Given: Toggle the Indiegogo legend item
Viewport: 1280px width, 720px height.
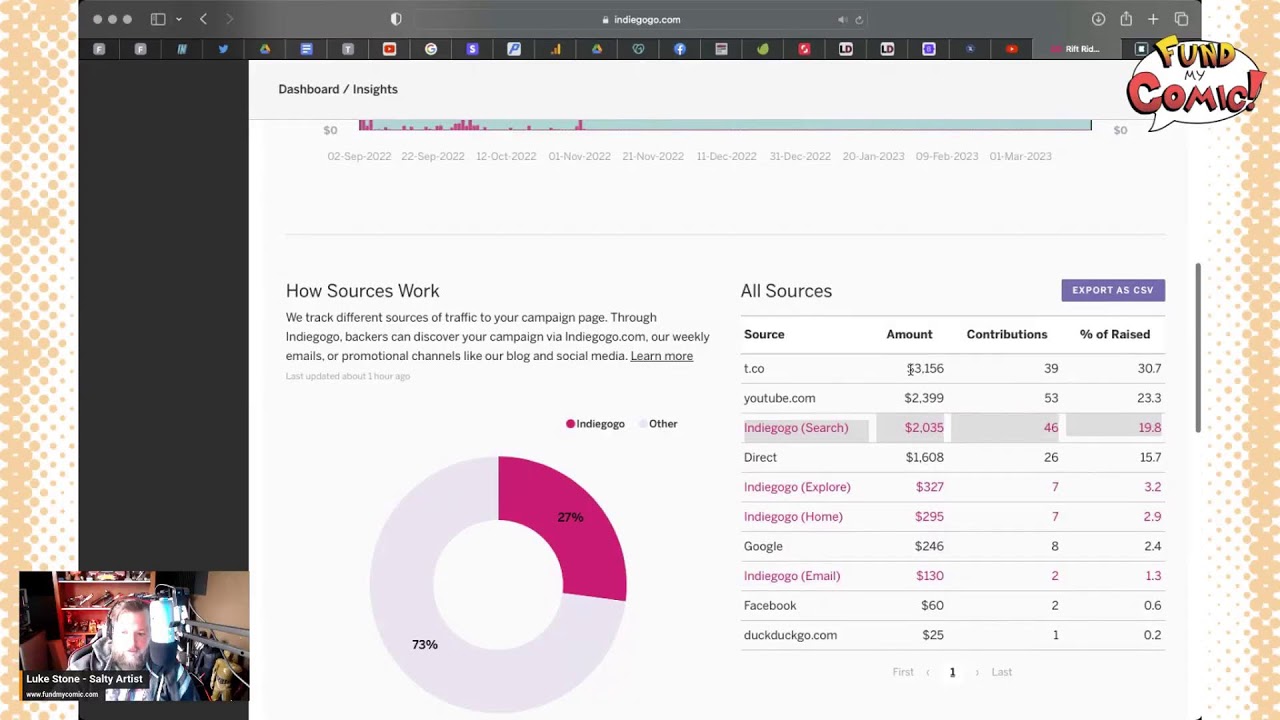Looking at the screenshot, I should (595, 424).
